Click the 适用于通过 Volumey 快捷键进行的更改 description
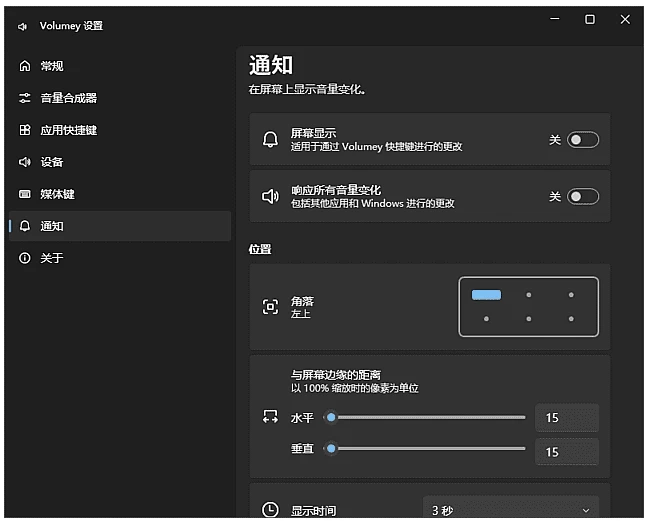The image size is (647, 521). tap(376, 147)
